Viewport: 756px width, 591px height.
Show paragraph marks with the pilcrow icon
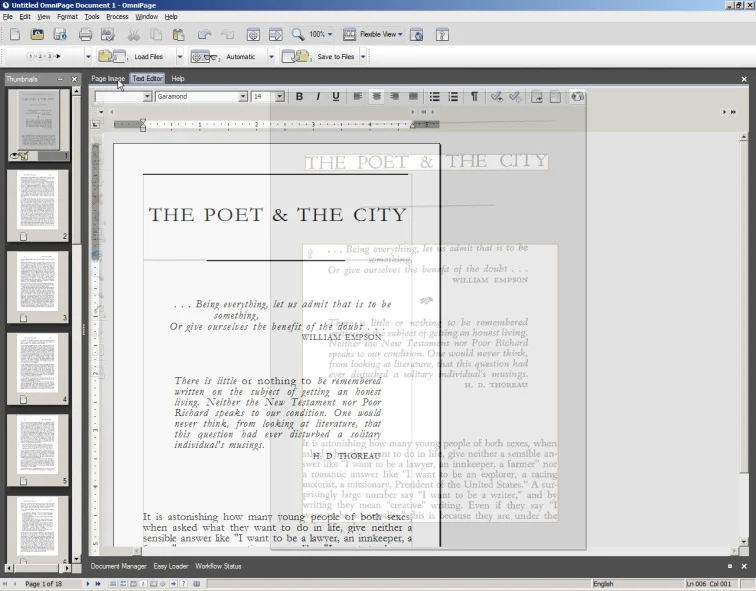474,97
